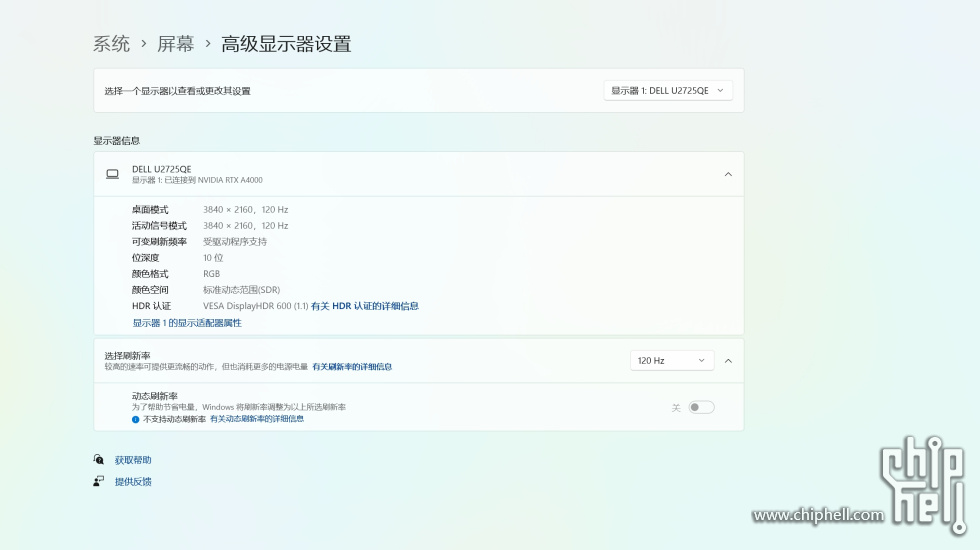The image size is (980, 550).
Task: Select the 可变刷新频率 value 受驱动程序支持
Action: pos(235,242)
